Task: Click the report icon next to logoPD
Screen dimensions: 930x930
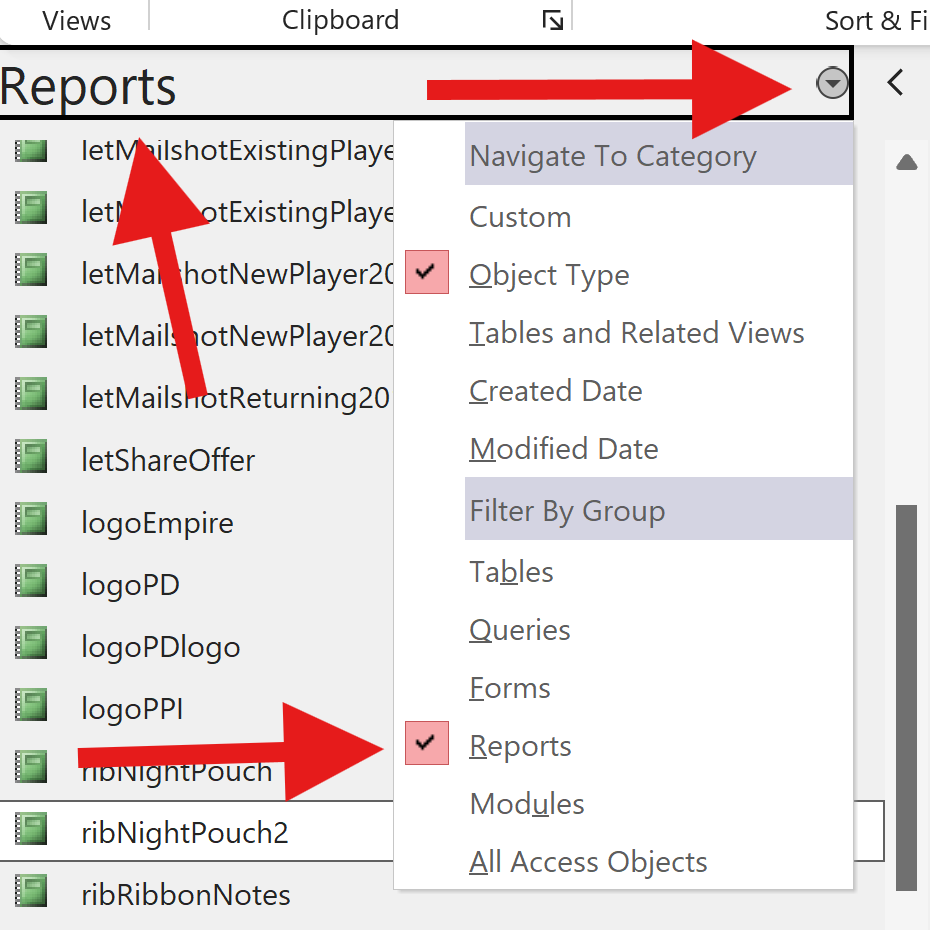Action: coord(31,583)
